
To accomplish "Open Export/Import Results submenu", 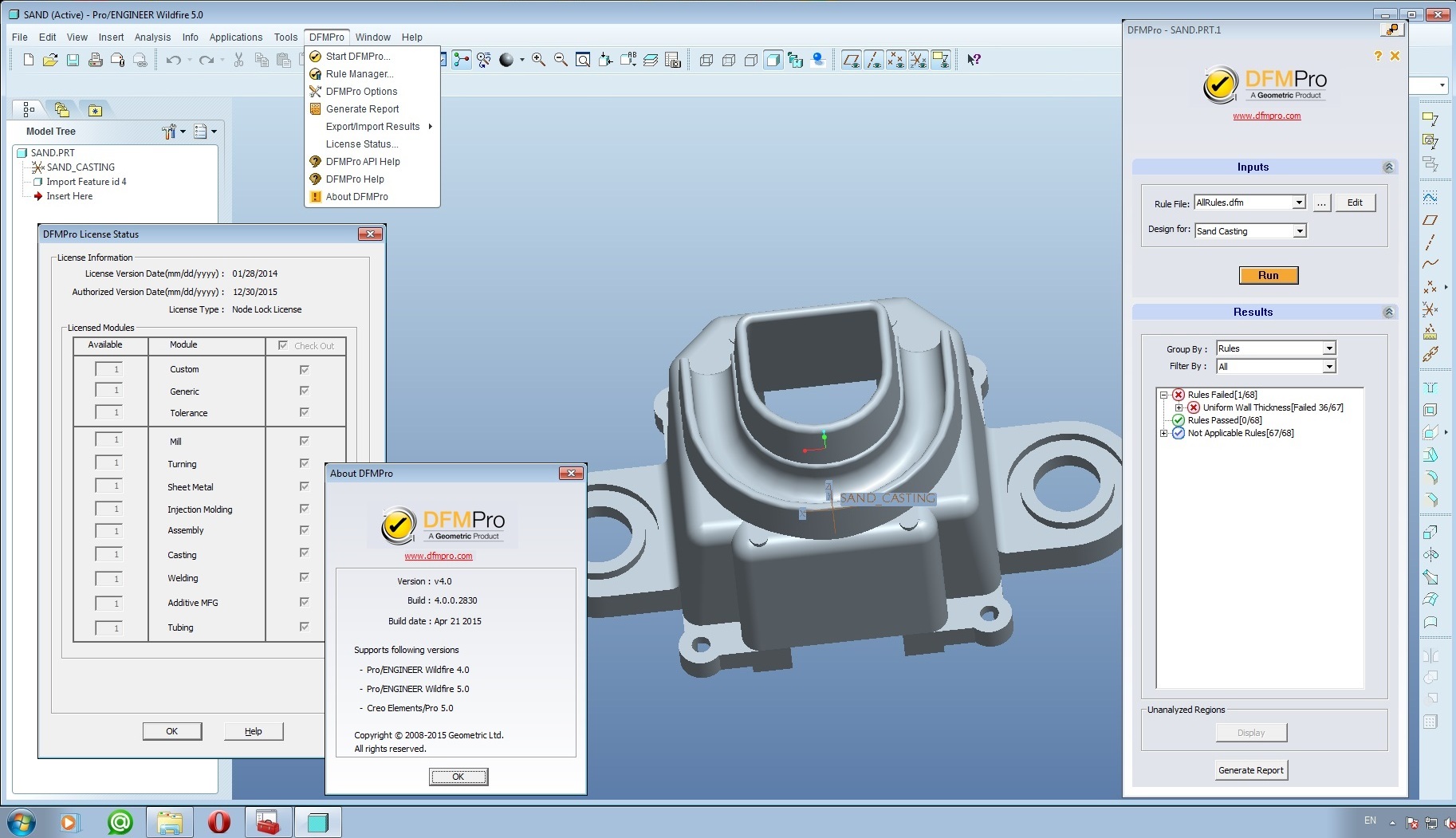I will coord(372,127).
